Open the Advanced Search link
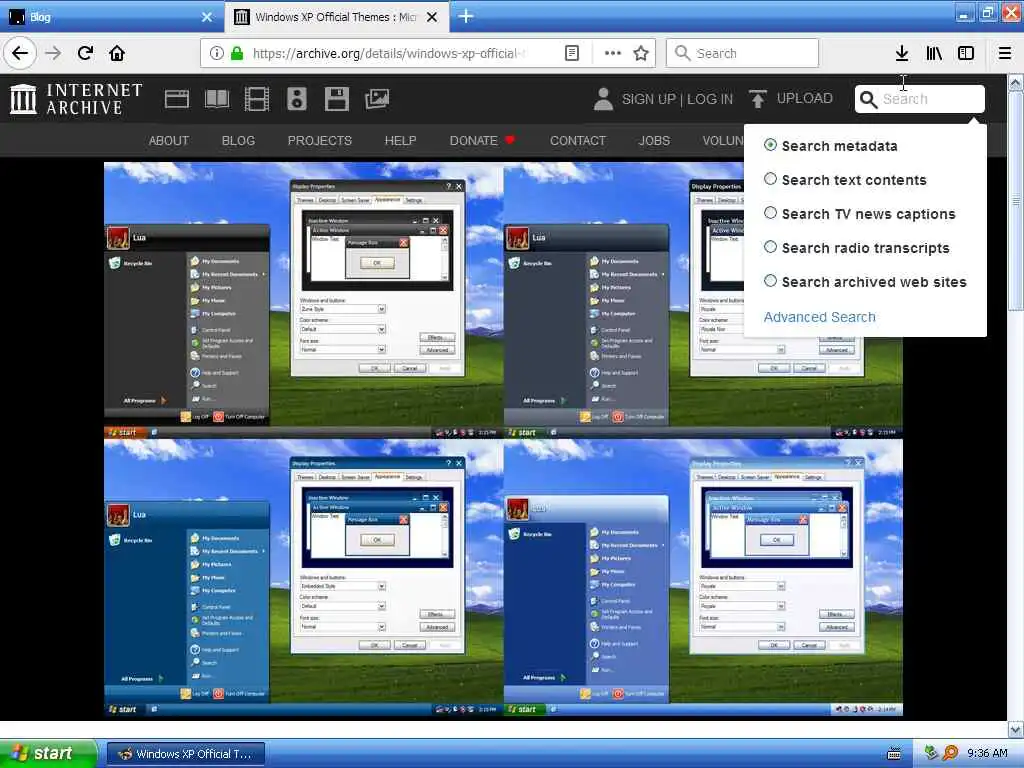This screenshot has width=1024, height=768. [820, 317]
